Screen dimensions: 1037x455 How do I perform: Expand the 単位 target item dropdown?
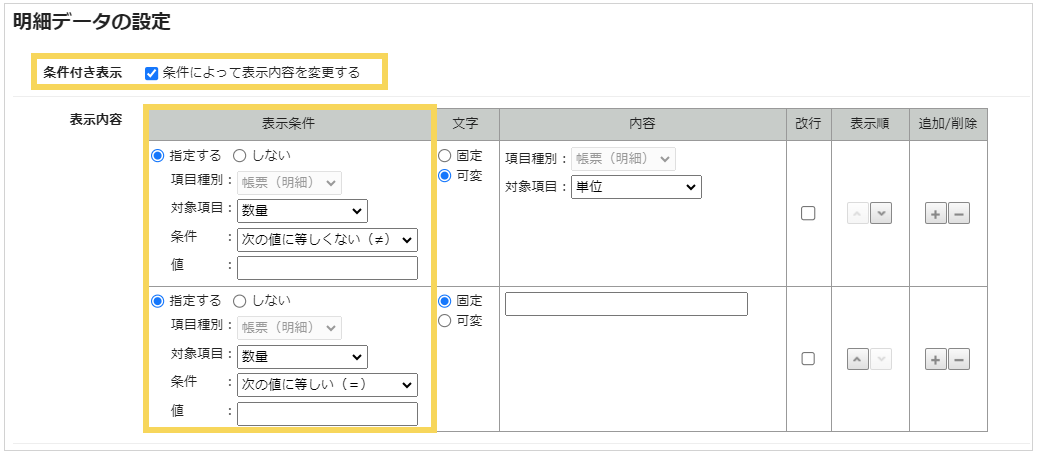tap(636, 187)
